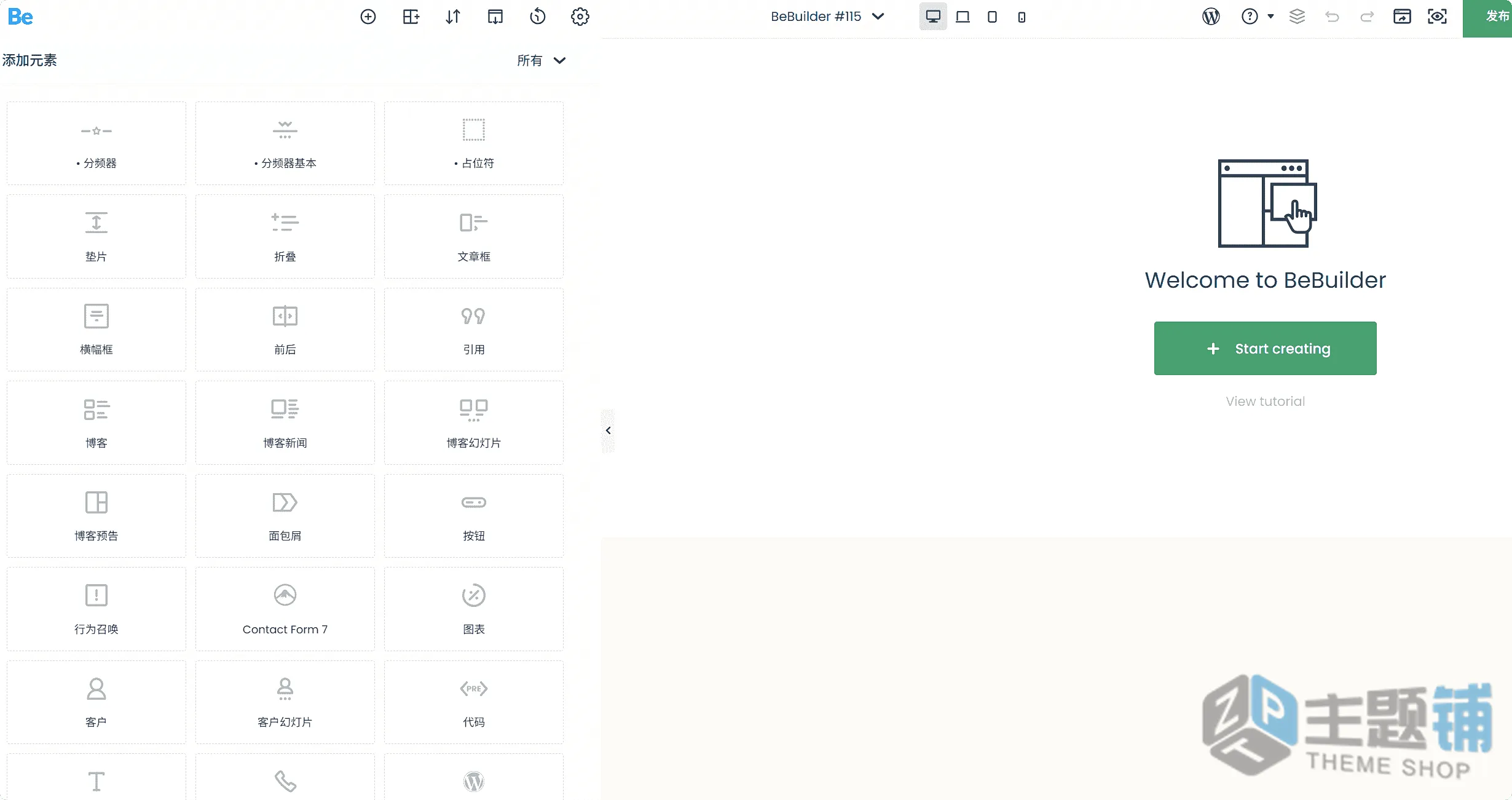Add the phone icon element card
The width and height of the screenshot is (1512, 800).
point(285,777)
